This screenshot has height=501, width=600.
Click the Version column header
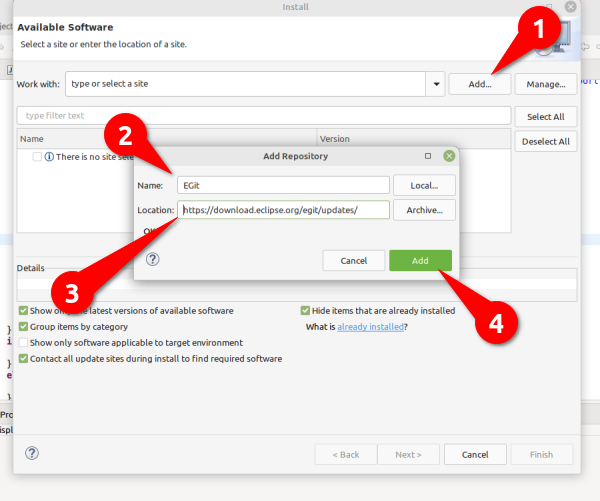tap(337, 139)
